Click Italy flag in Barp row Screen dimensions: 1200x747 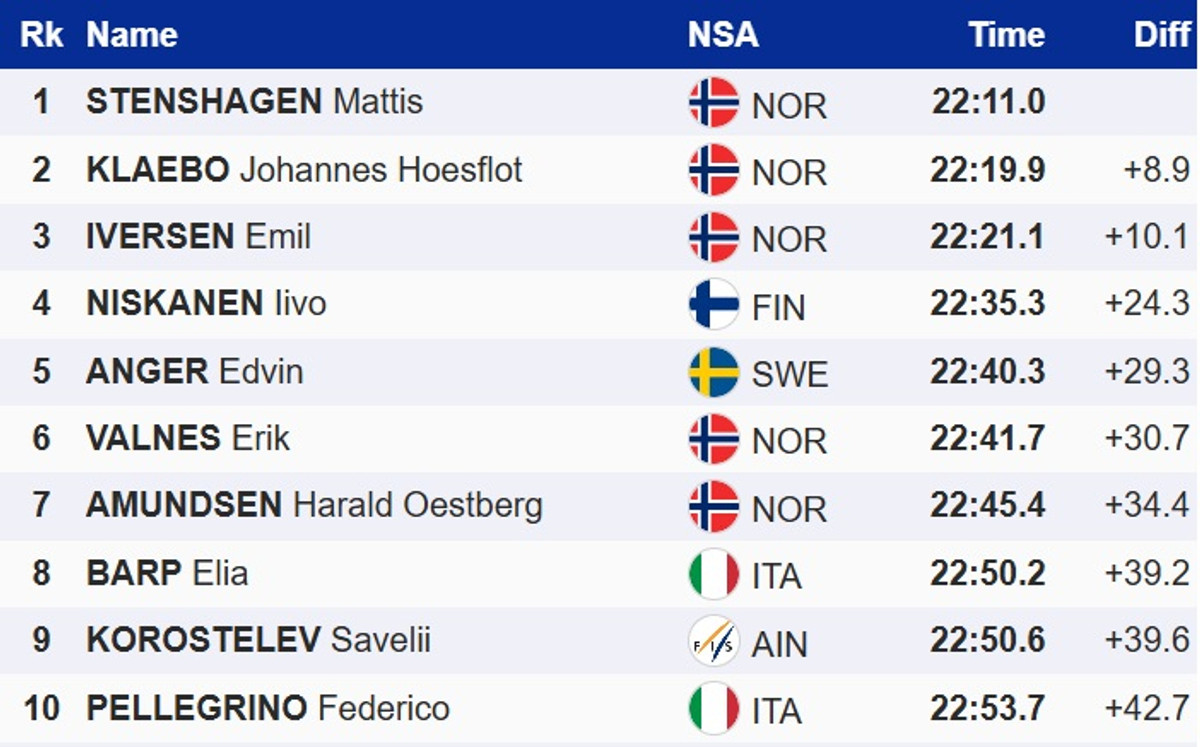point(714,574)
